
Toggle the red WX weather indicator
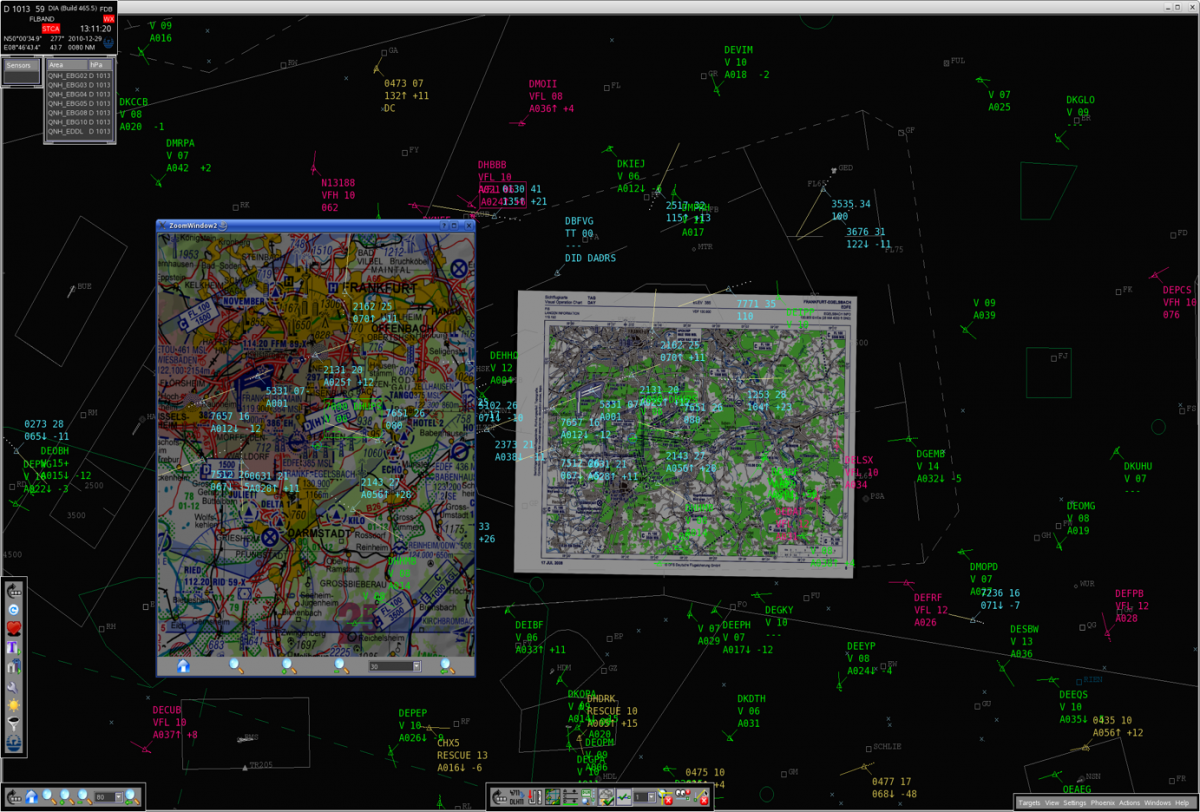coord(109,19)
